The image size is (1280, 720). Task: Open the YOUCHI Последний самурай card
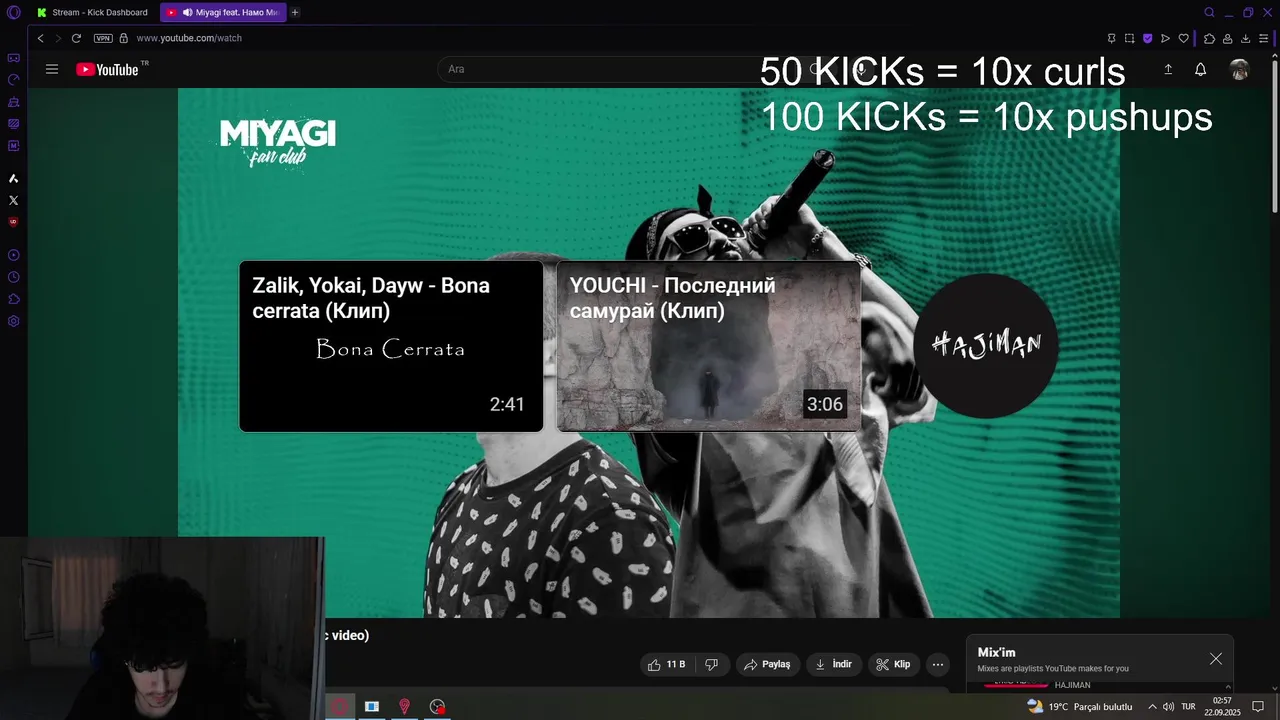coord(708,346)
